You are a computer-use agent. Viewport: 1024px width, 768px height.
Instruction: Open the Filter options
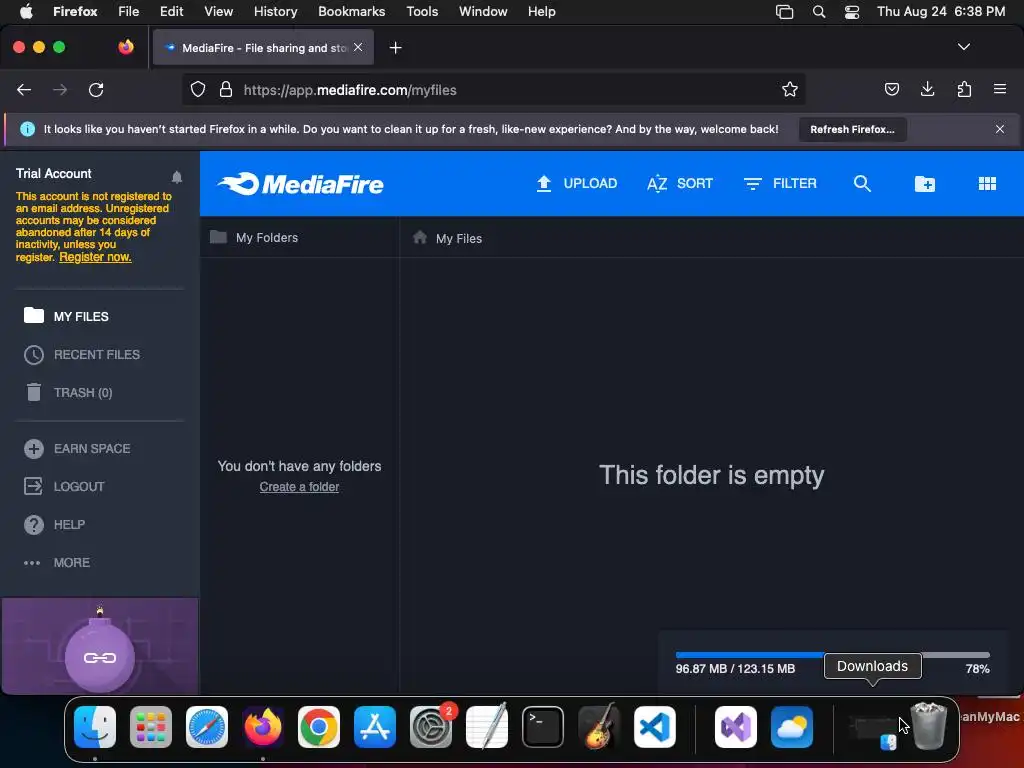pyautogui.click(x=780, y=184)
